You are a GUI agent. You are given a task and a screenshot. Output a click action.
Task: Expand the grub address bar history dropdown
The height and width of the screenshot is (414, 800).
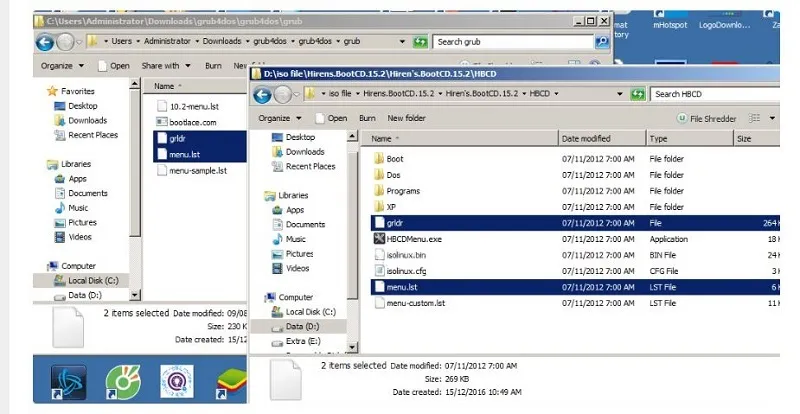[x=402, y=42]
